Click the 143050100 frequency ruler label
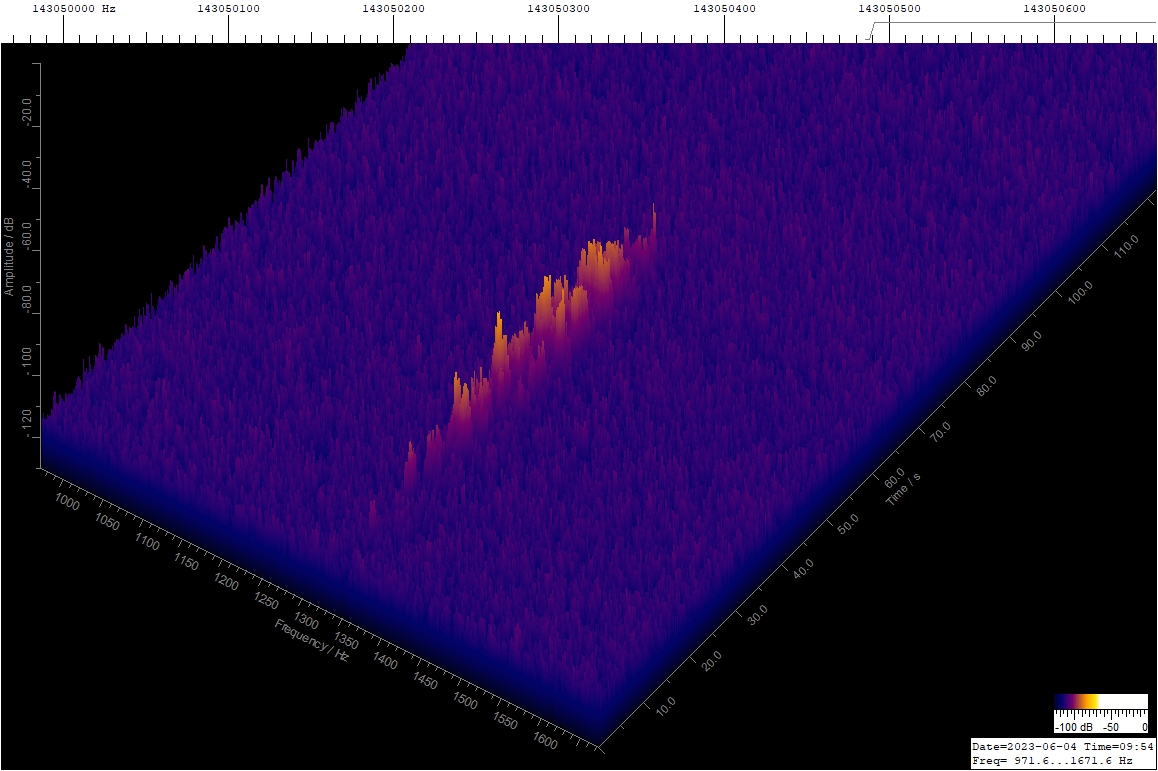The width and height of the screenshot is (1158, 771). coord(228,9)
